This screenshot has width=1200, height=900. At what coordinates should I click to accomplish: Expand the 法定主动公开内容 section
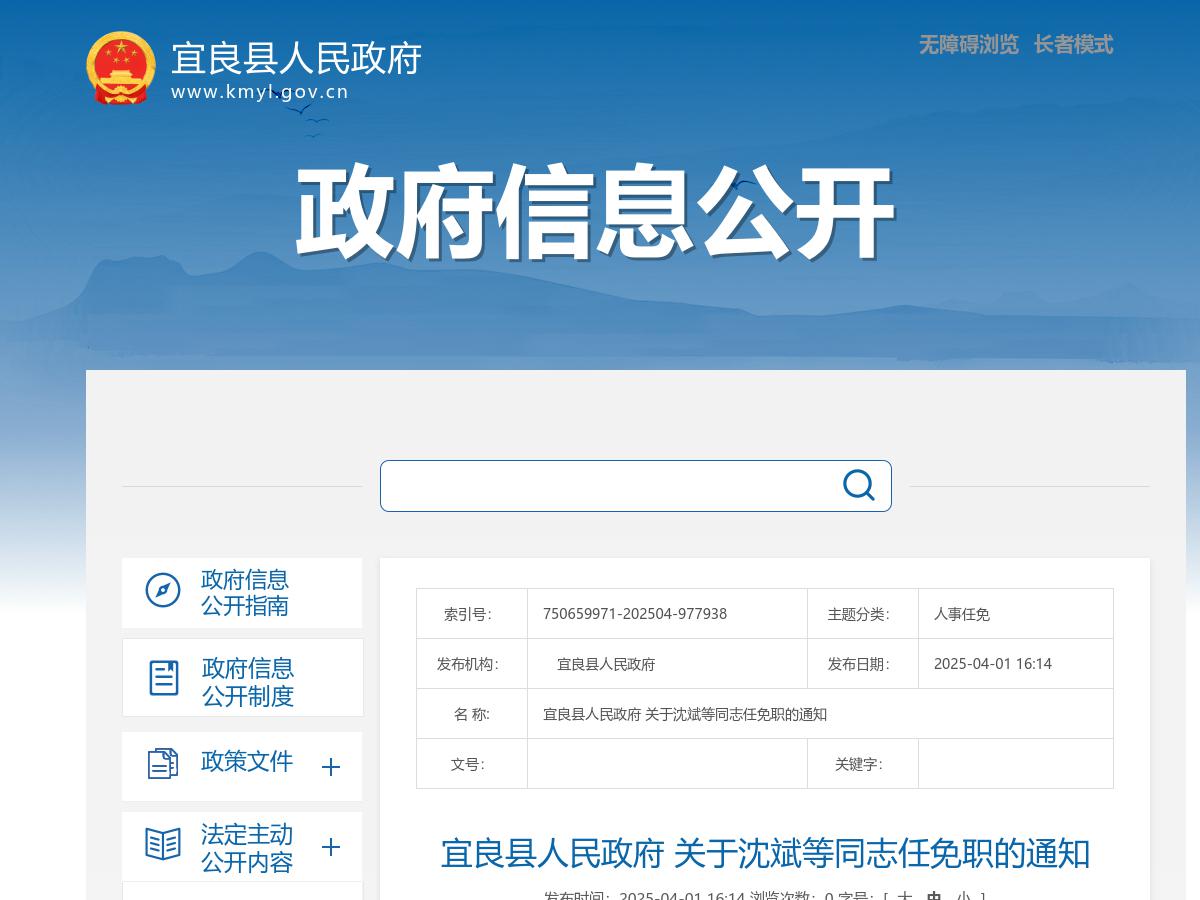(330, 847)
